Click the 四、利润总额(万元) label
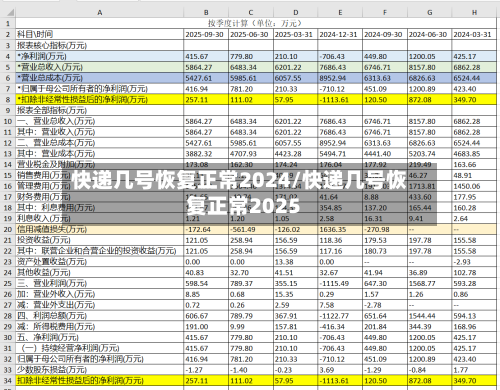Image resolution: width=500 pixels, height=390 pixels. pyautogui.click(x=52, y=316)
